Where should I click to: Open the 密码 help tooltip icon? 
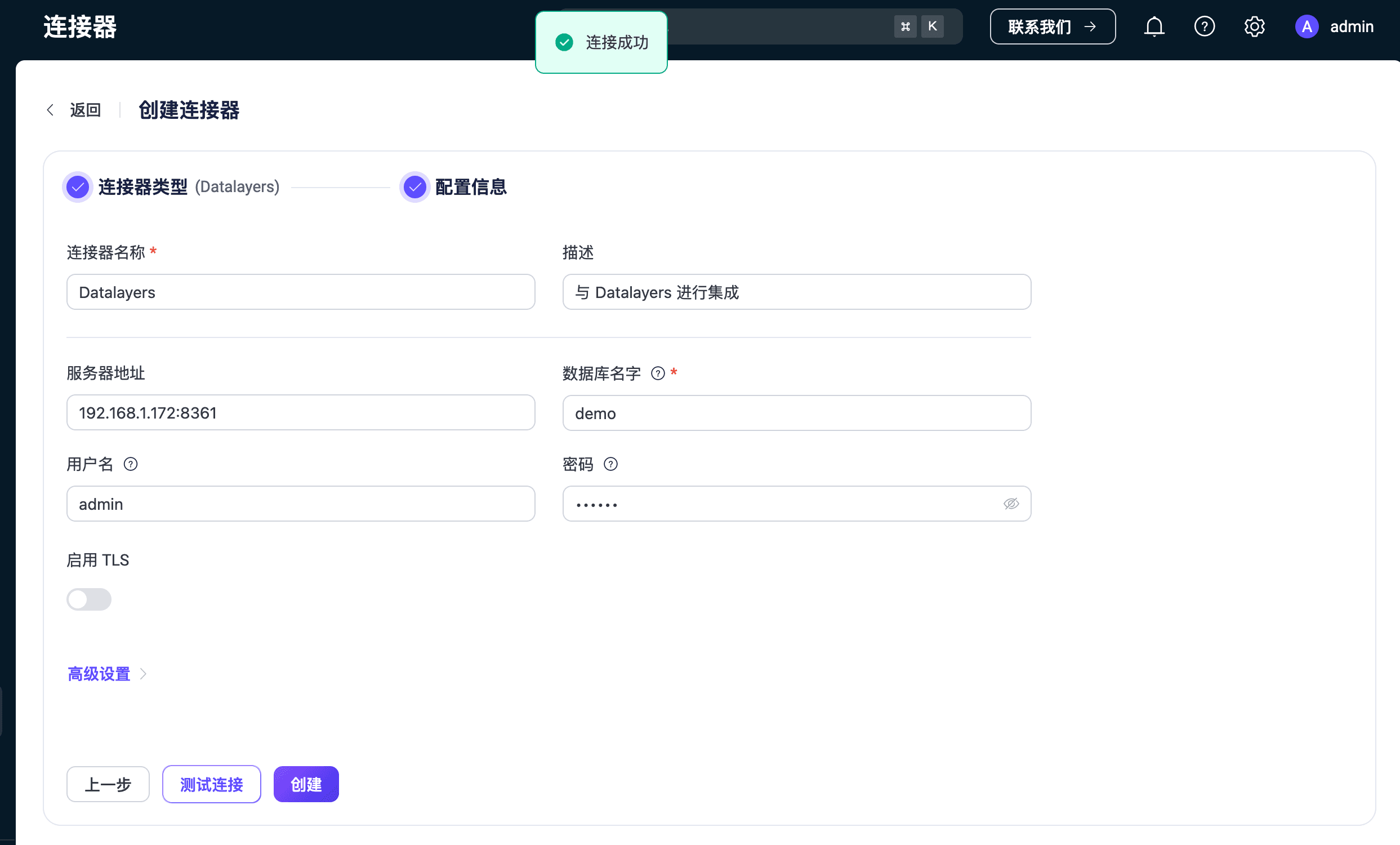click(611, 464)
